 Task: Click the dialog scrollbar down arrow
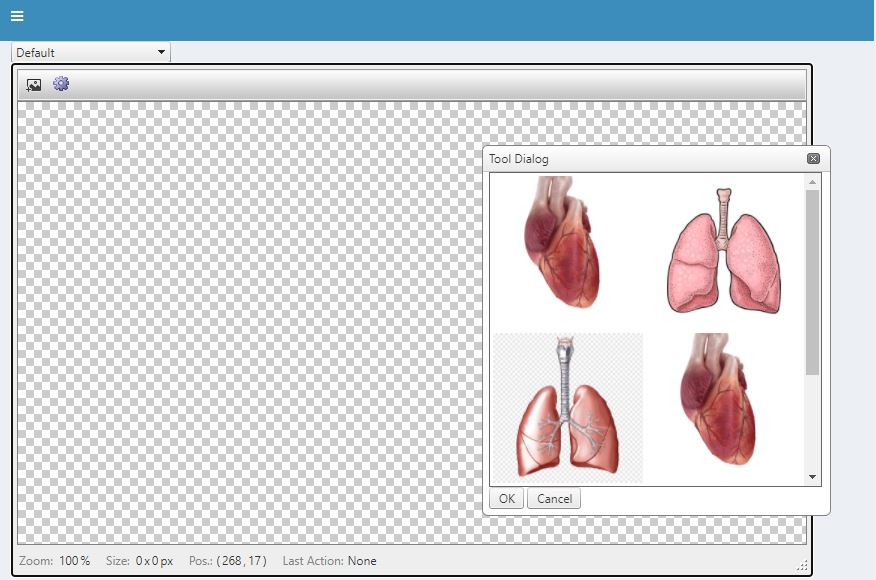[812, 477]
